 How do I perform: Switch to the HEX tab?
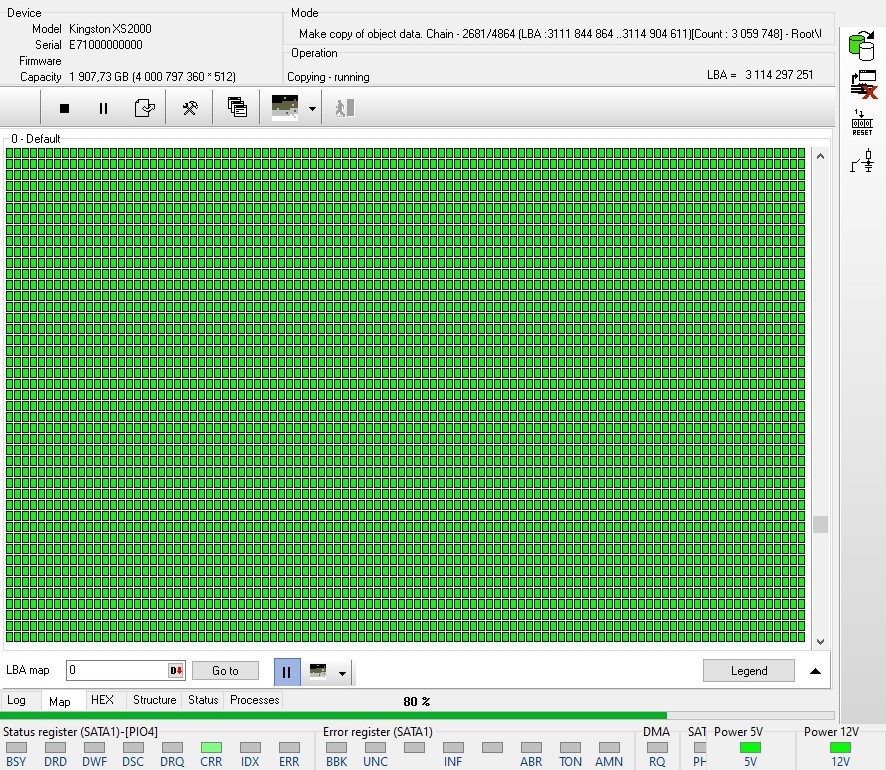(102, 700)
